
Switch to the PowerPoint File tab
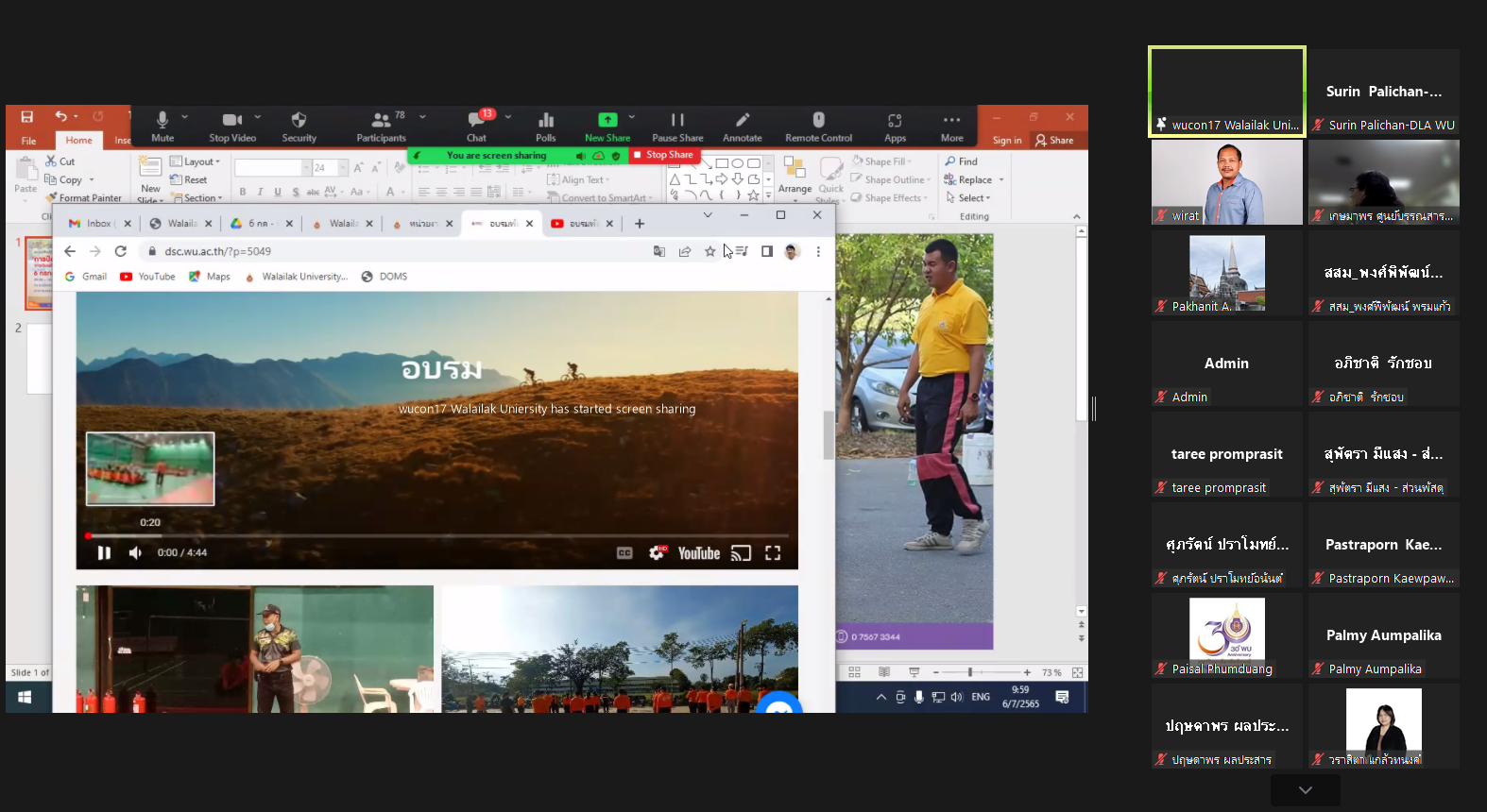(28, 141)
